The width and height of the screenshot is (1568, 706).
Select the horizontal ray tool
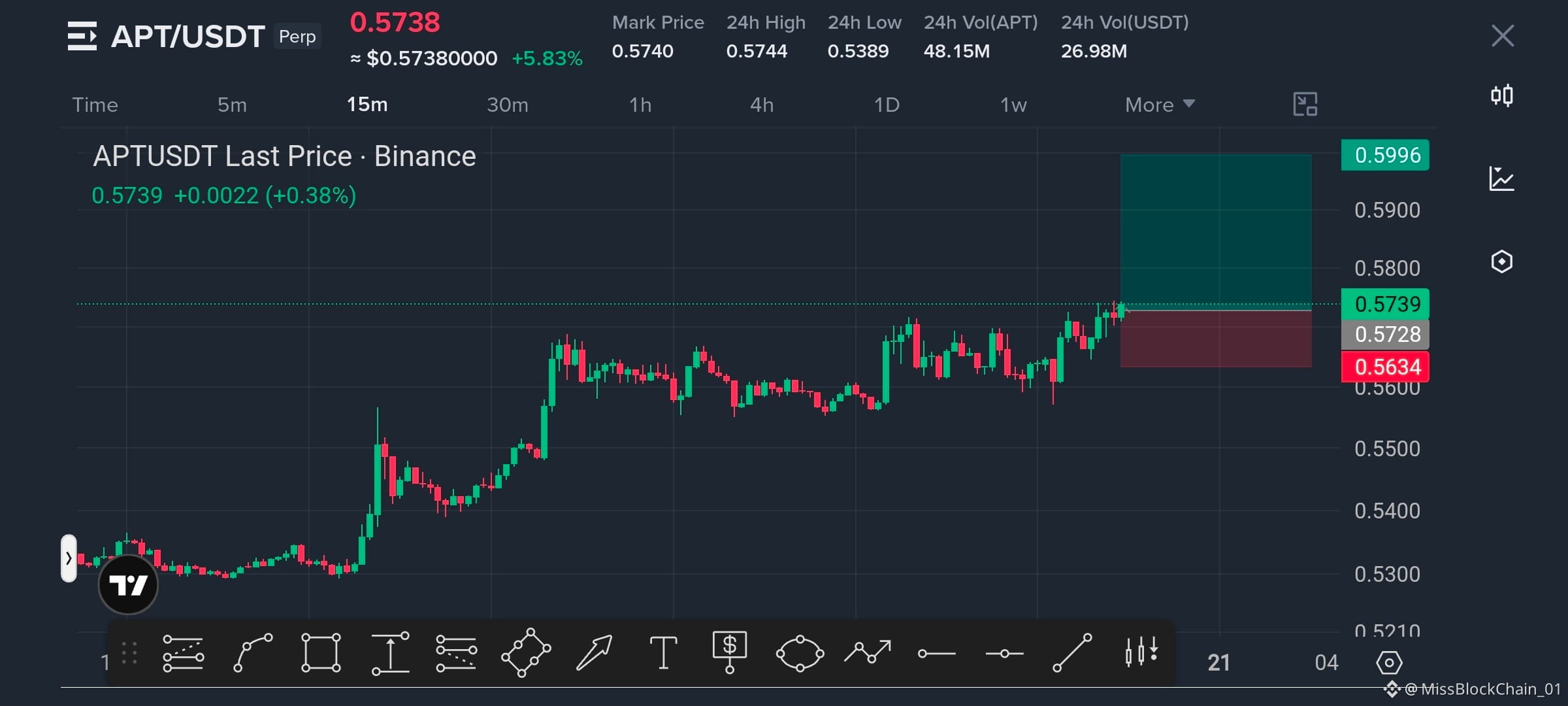[x=937, y=653]
